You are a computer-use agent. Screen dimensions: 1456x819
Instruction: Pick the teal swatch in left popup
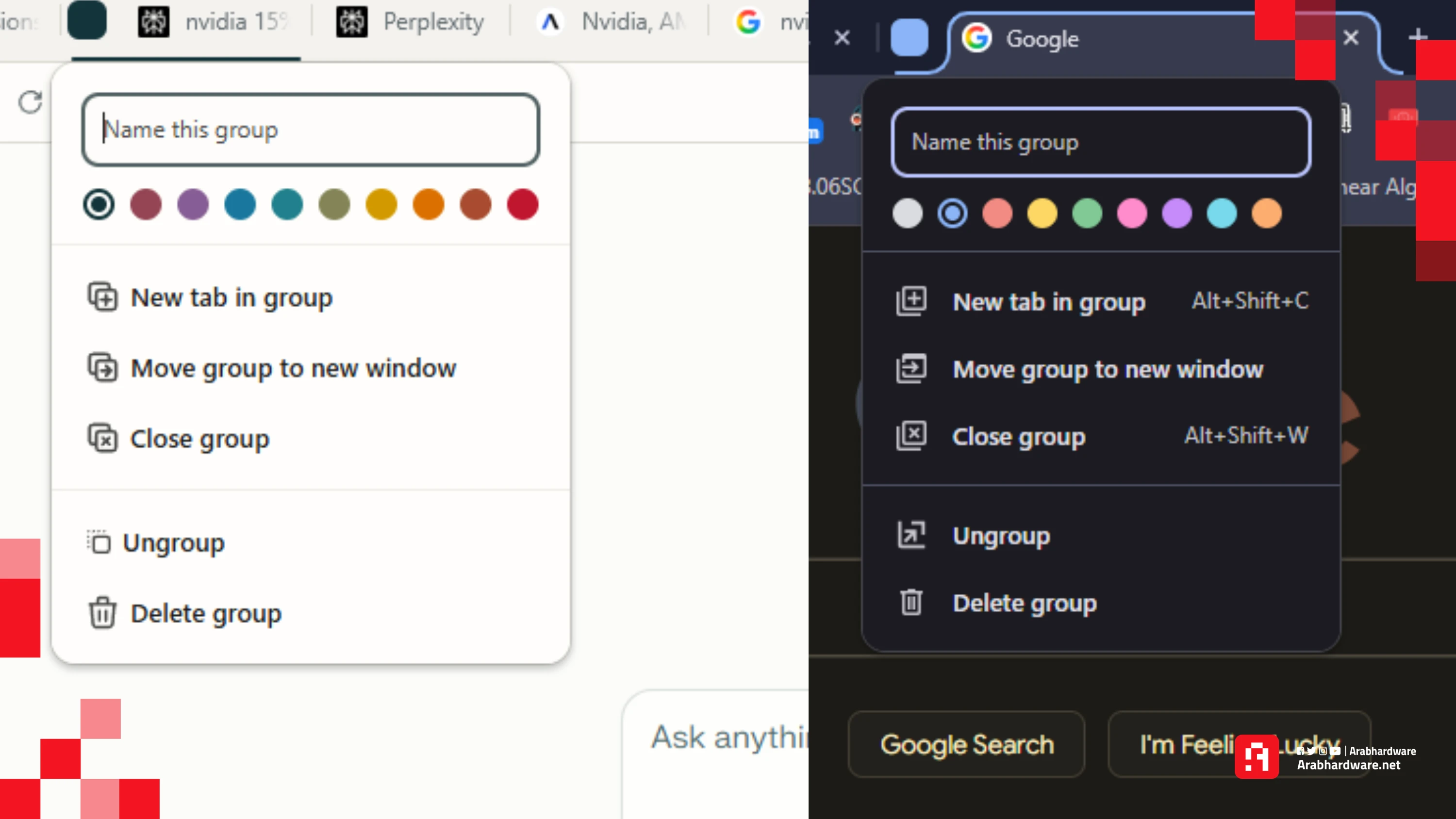coord(287,204)
